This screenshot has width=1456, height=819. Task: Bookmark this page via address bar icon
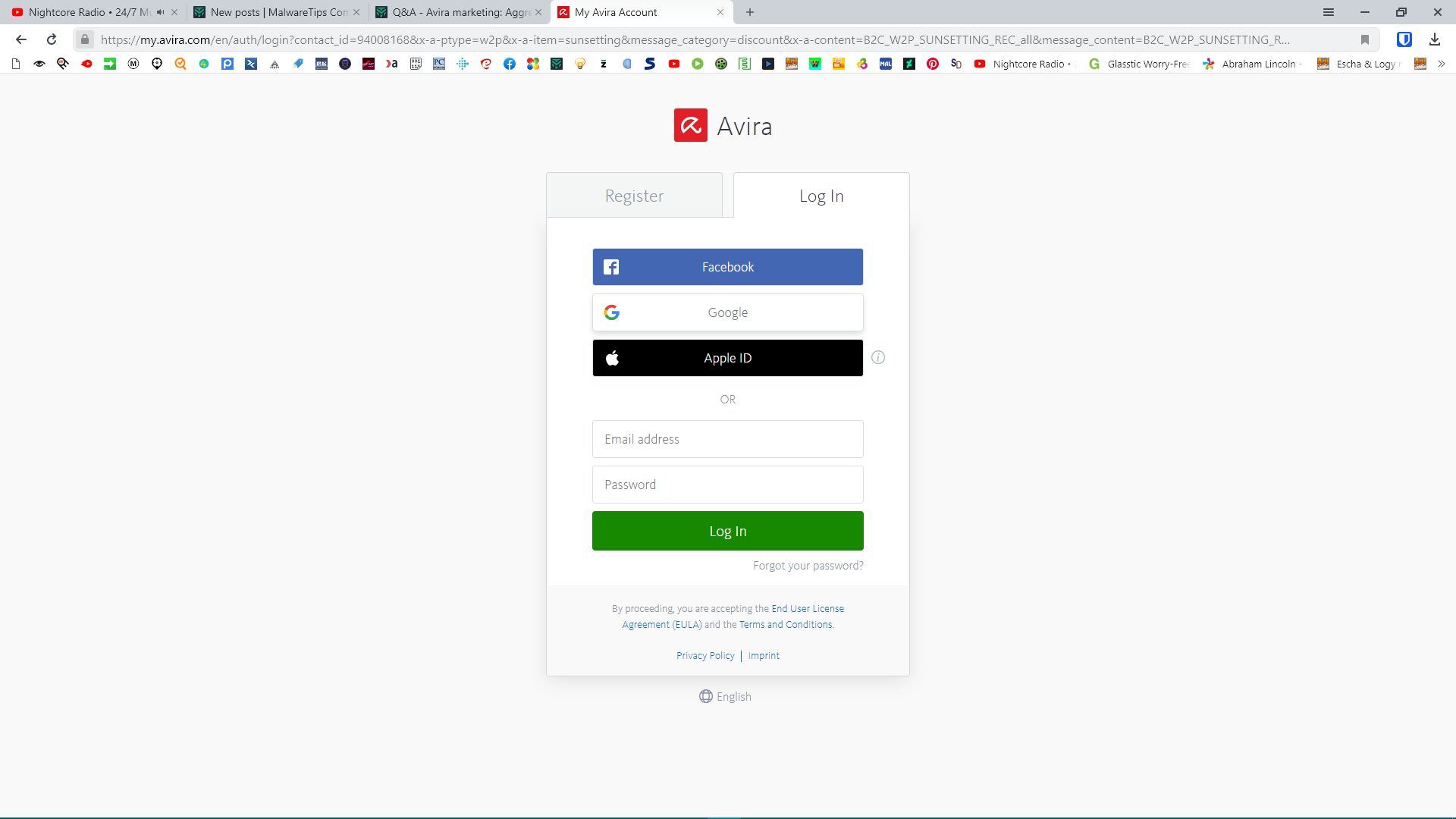point(1364,39)
